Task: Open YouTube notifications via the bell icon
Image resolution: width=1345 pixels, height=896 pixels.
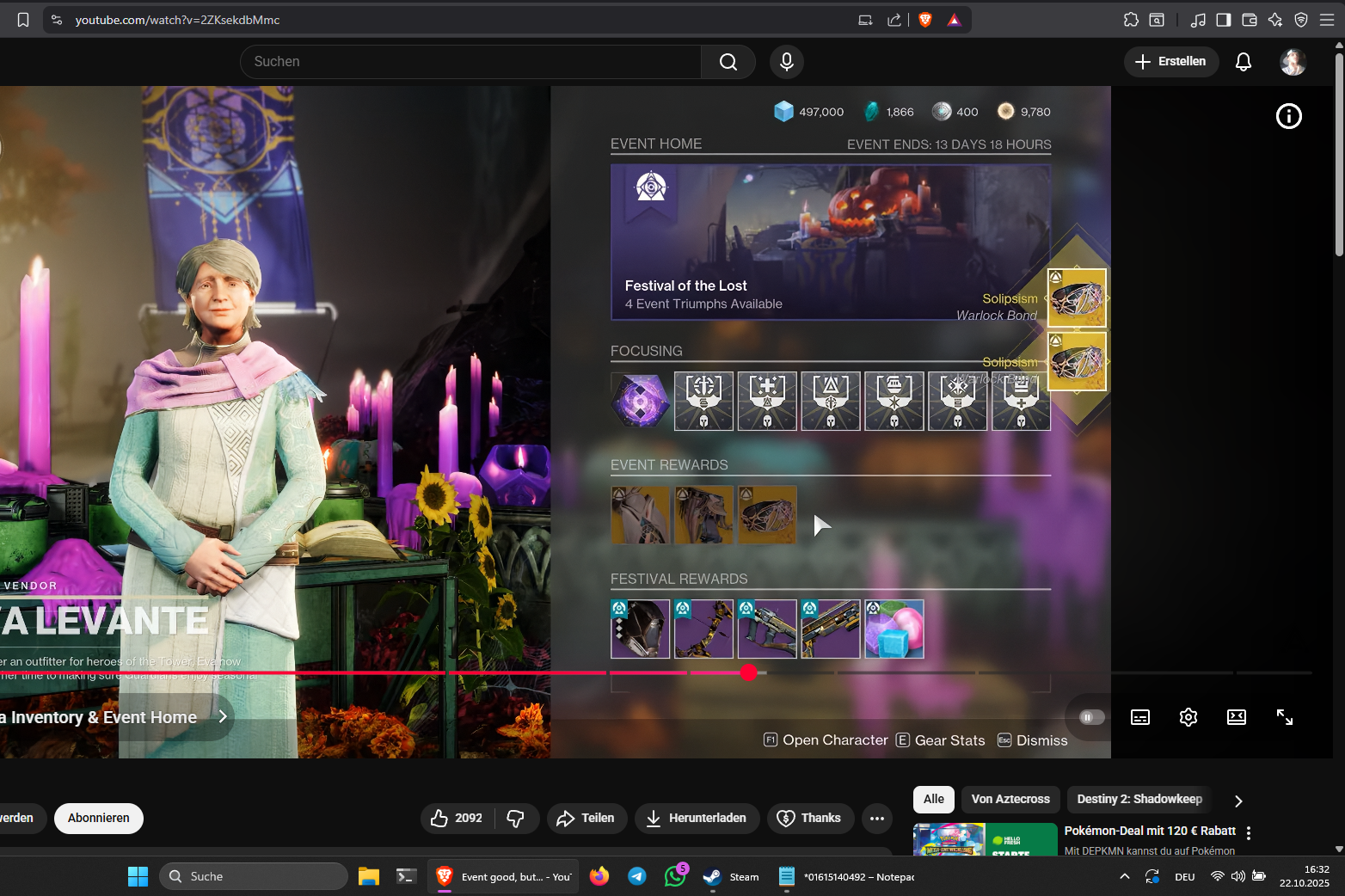Action: click(x=1242, y=61)
